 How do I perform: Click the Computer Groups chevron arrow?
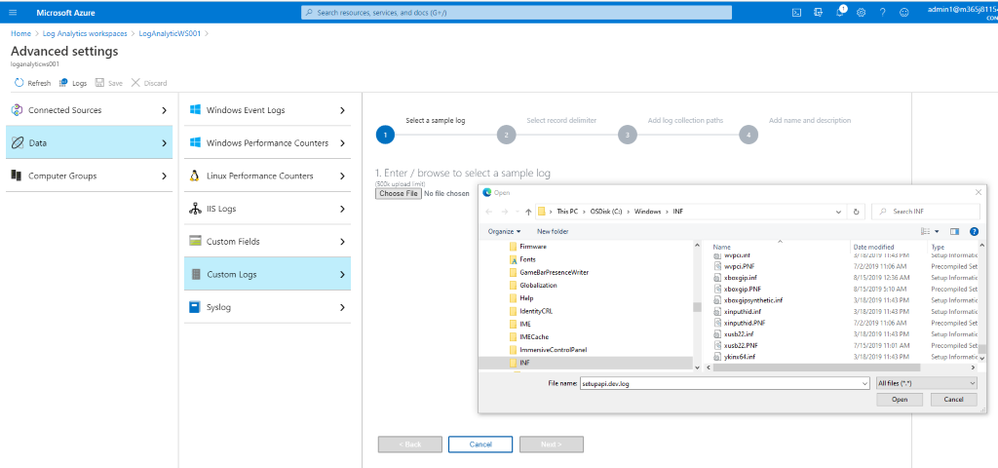point(164,176)
